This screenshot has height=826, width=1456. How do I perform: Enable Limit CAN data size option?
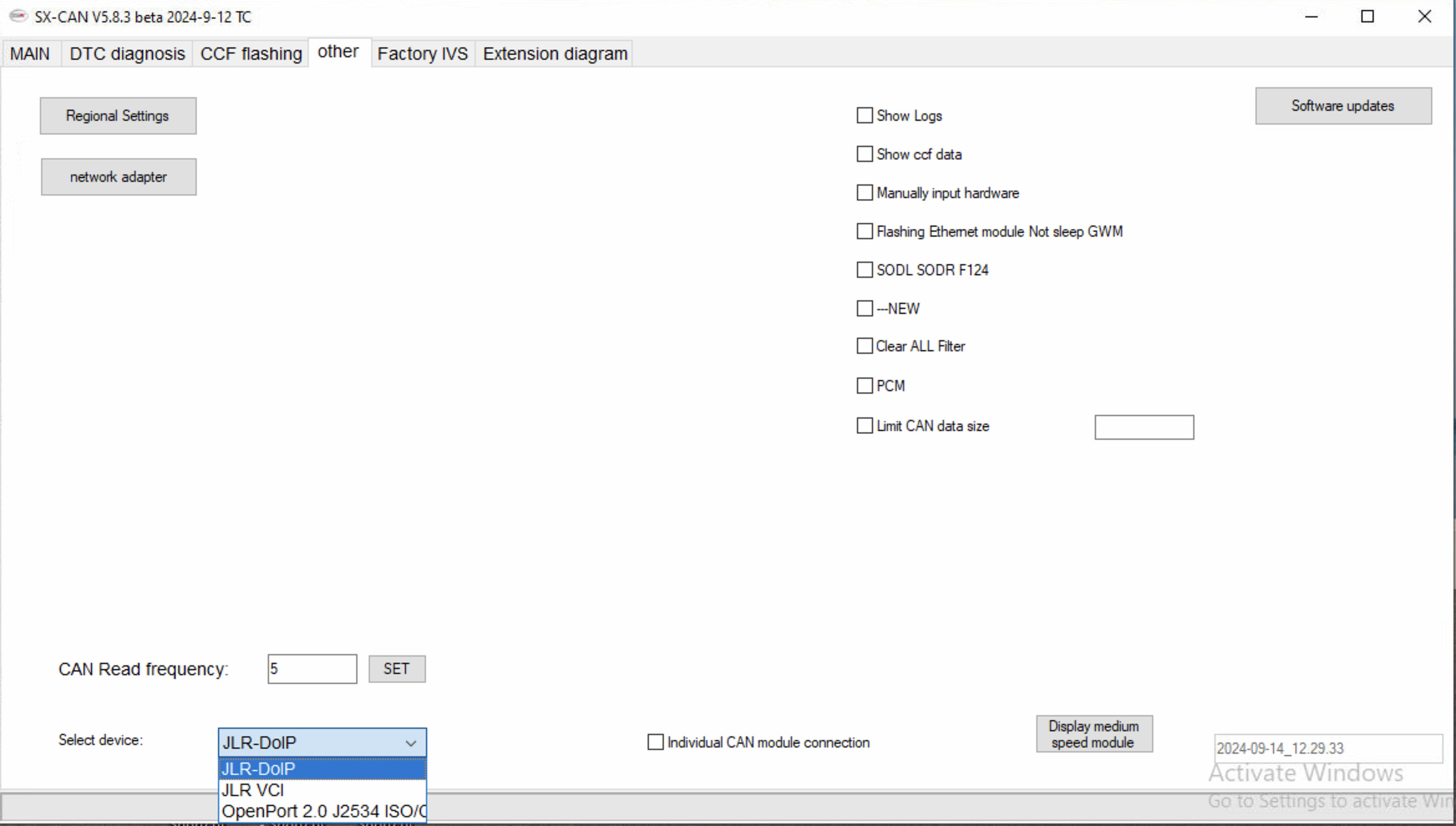(x=864, y=426)
